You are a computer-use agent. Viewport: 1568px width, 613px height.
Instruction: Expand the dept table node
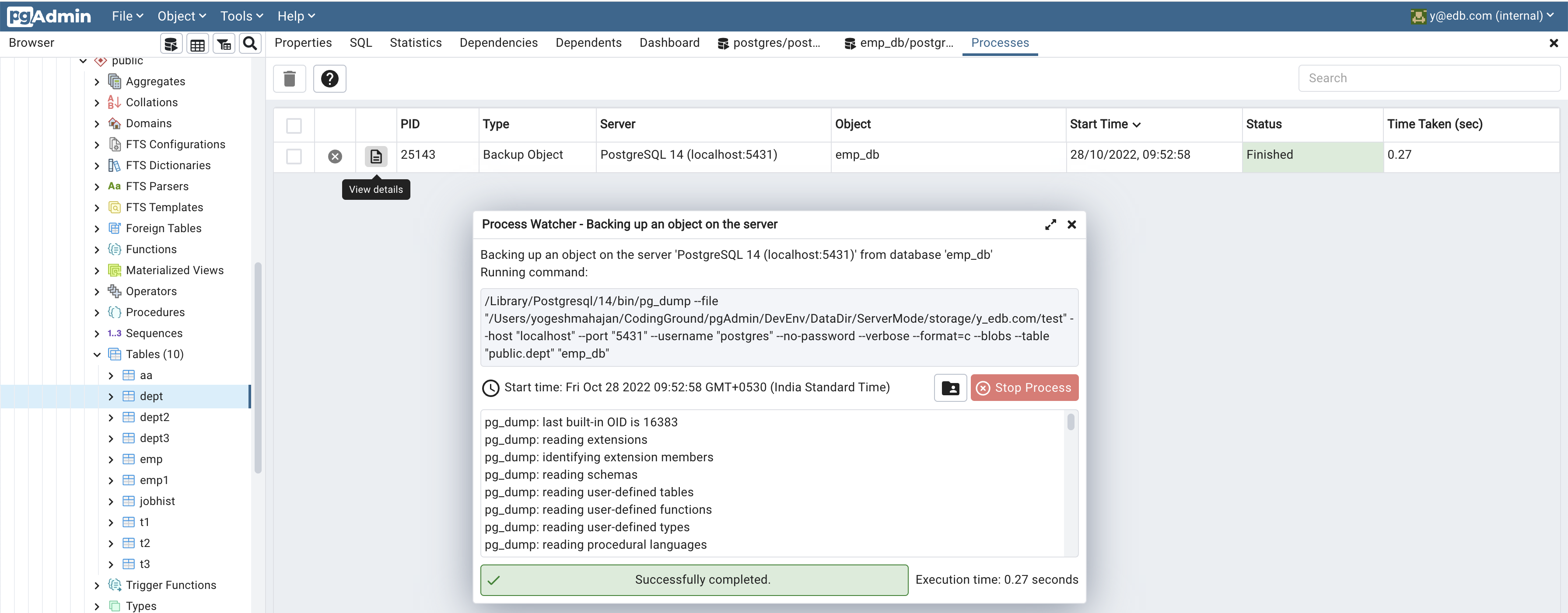pyautogui.click(x=112, y=396)
